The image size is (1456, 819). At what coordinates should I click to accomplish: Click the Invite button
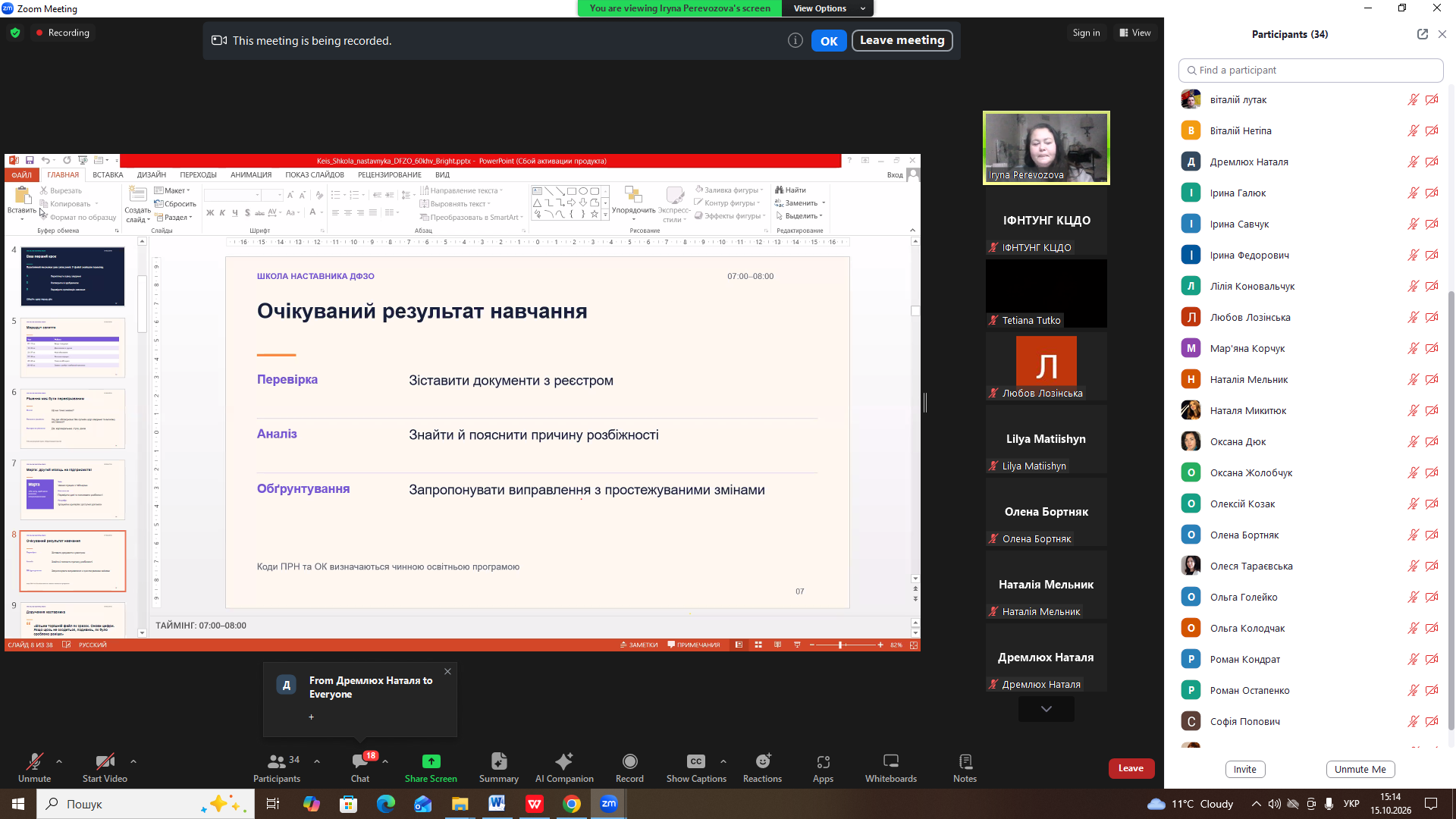pyautogui.click(x=1245, y=769)
